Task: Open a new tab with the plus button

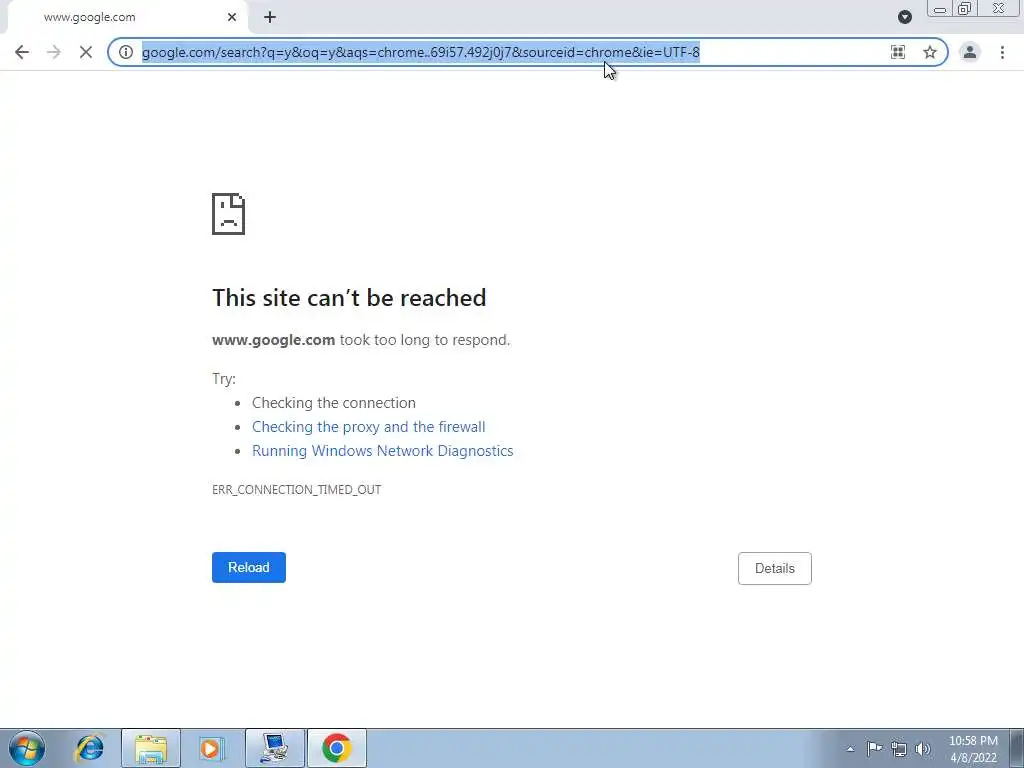Action: pos(270,18)
